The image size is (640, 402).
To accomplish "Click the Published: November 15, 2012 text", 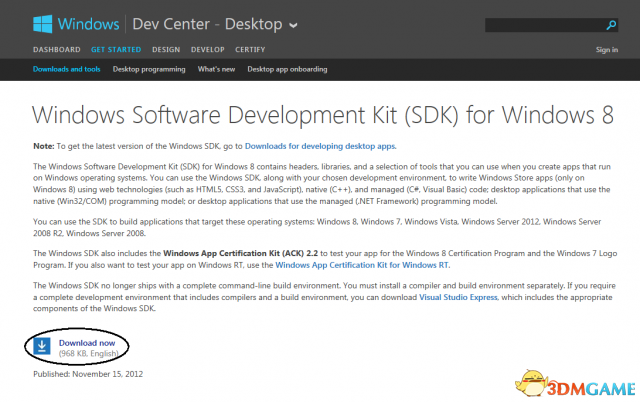I will pos(88,374).
